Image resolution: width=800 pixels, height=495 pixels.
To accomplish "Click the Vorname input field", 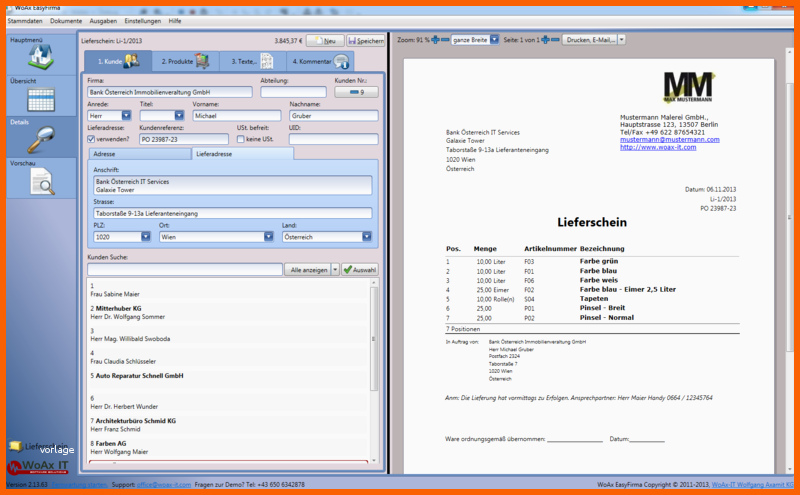I will pos(237,116).
